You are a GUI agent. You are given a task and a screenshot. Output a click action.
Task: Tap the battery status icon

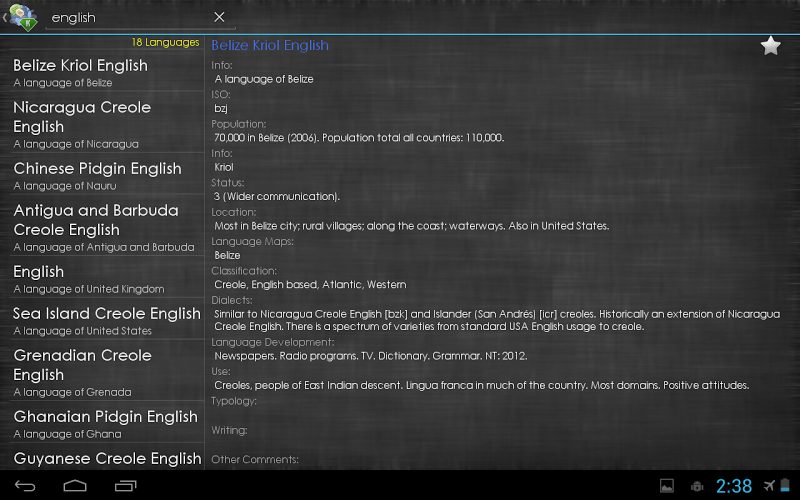pyautogui.click(x=785, y=485)
